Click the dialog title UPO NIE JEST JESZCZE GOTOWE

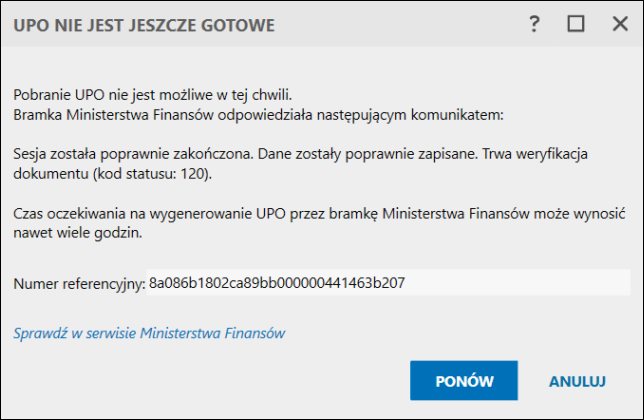[x=144, y=25]
